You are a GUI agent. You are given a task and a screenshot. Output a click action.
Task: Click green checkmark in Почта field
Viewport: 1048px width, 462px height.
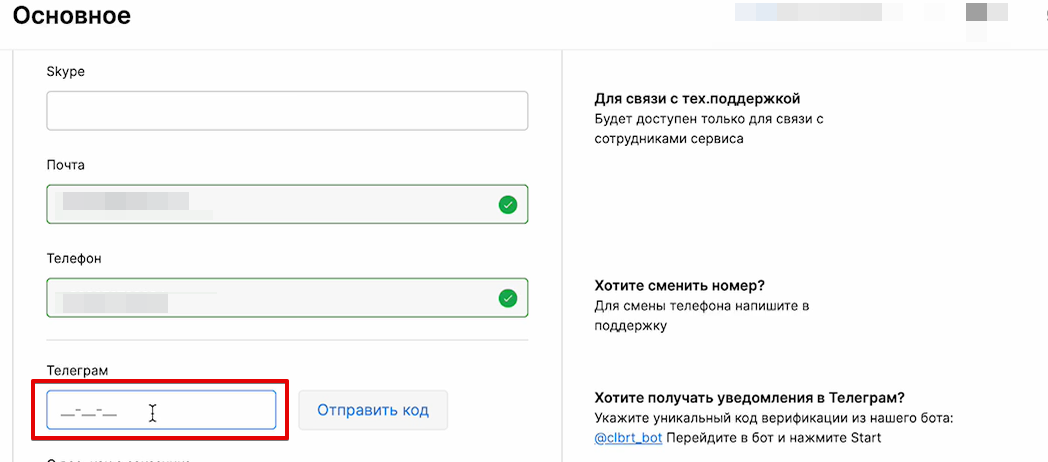pos(508,205)
